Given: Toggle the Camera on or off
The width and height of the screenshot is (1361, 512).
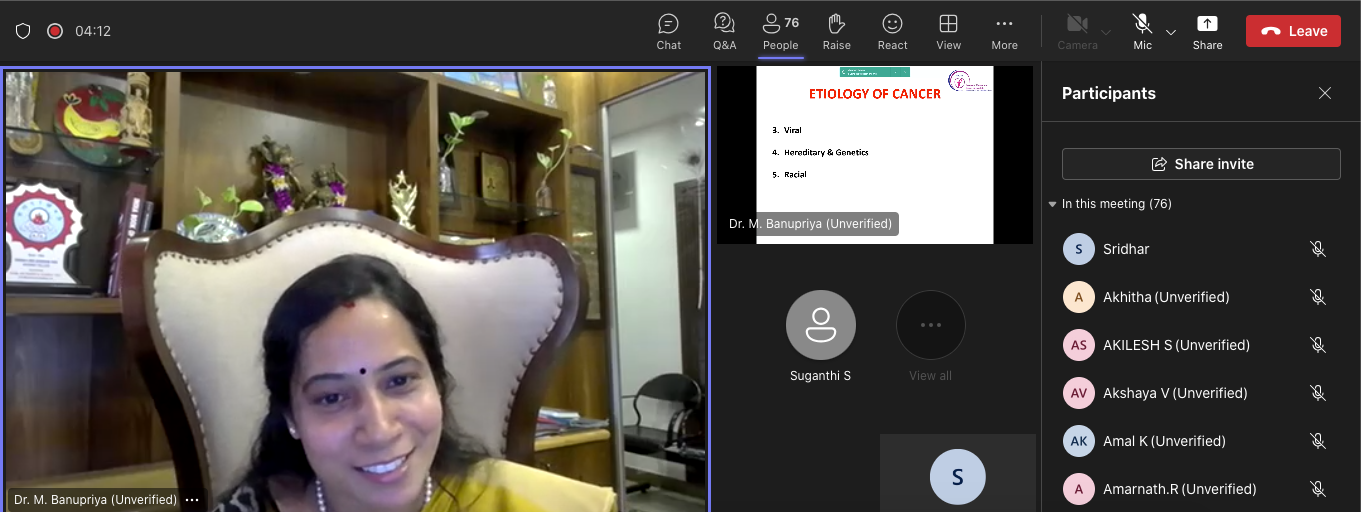Looking at the screenshot, I should click(1077, 31).
